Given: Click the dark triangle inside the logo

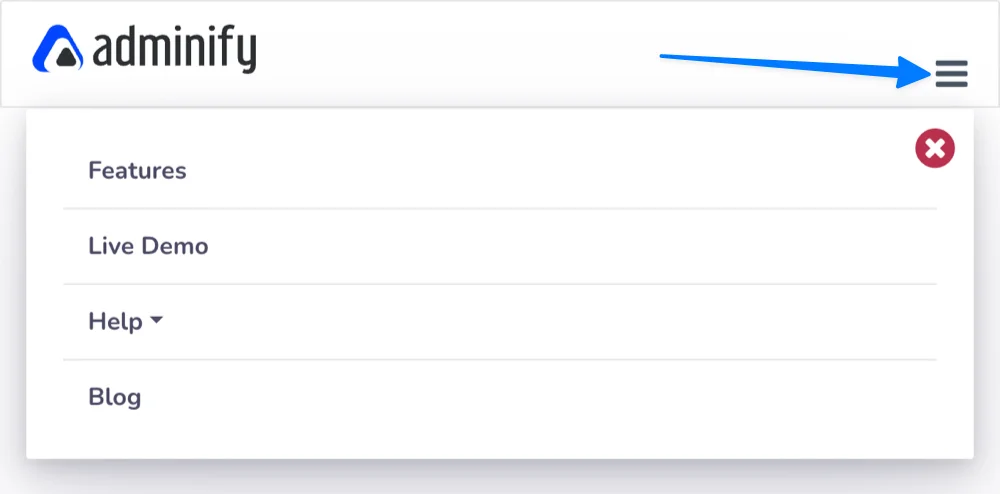Looking at the screenshot, I should pyautogui.click(x=66, y=58).
